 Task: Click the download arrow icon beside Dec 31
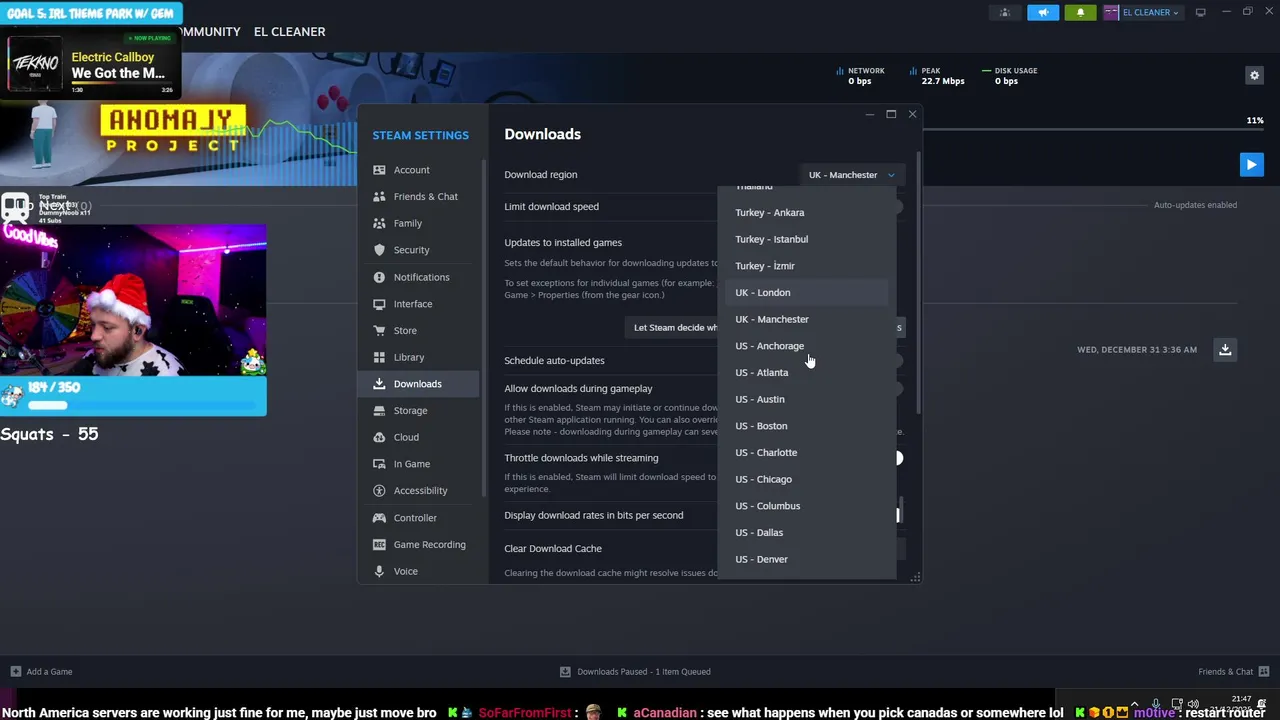(1225, 349)
